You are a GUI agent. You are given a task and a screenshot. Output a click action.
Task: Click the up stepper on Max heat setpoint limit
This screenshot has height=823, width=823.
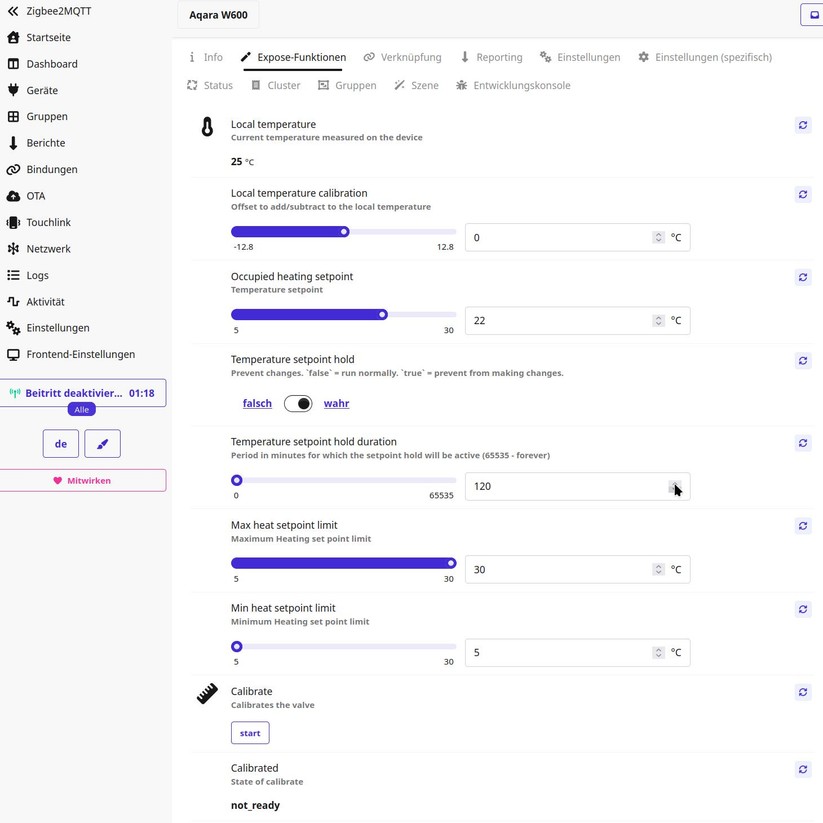(657, 565)
